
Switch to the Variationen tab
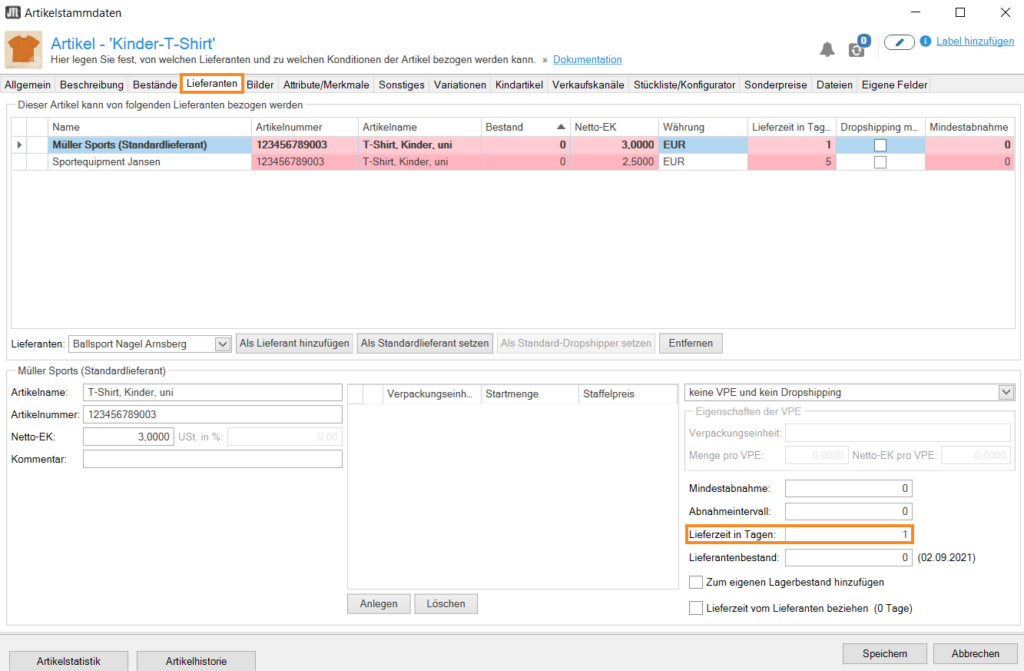pyautogui.click(x=460, y=85)
